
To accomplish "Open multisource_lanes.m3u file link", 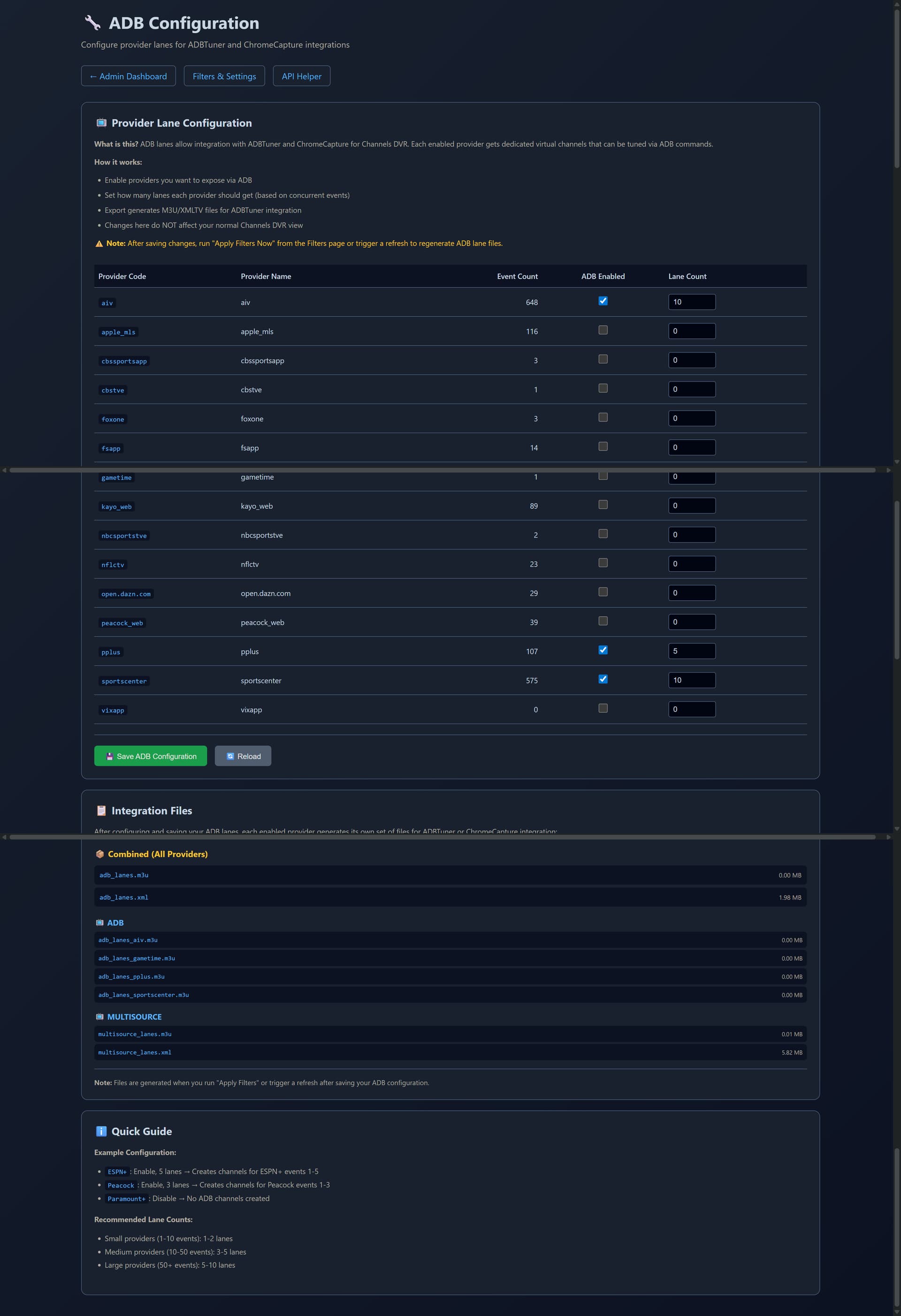I will click(x=135, y=1034).
